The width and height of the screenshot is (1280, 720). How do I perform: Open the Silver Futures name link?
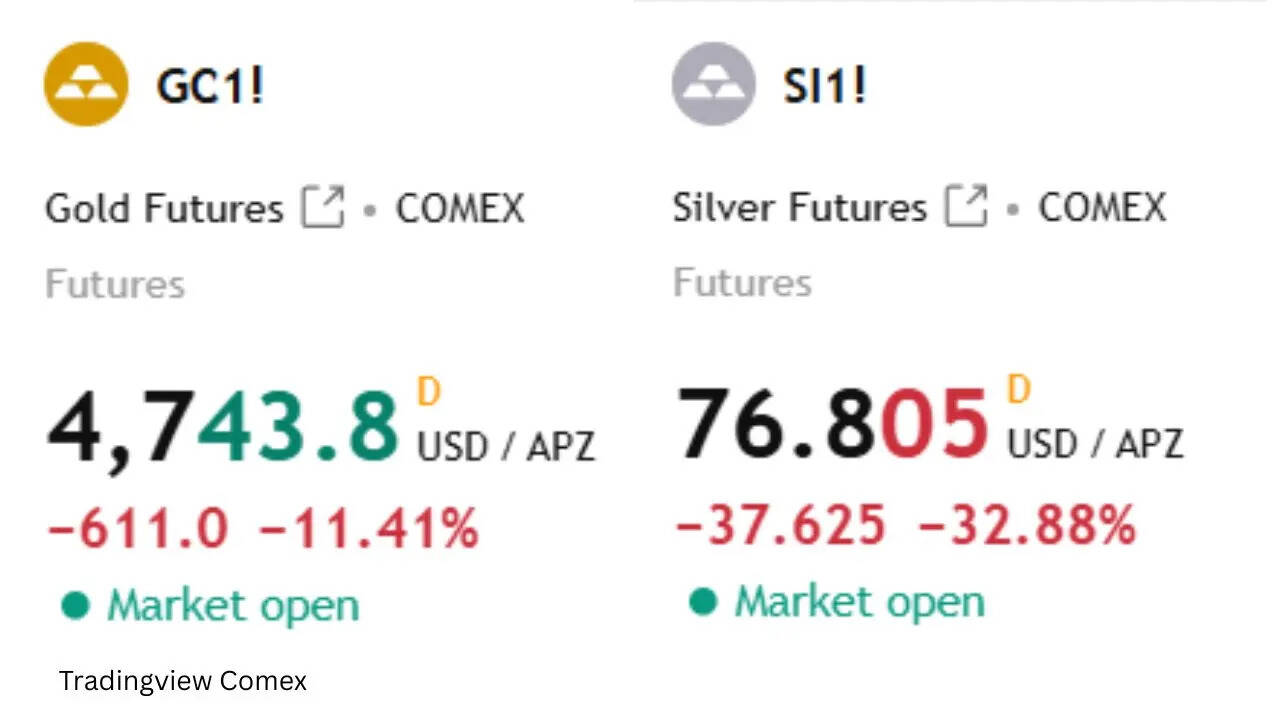pyautogui.click(x=799, y=208)
